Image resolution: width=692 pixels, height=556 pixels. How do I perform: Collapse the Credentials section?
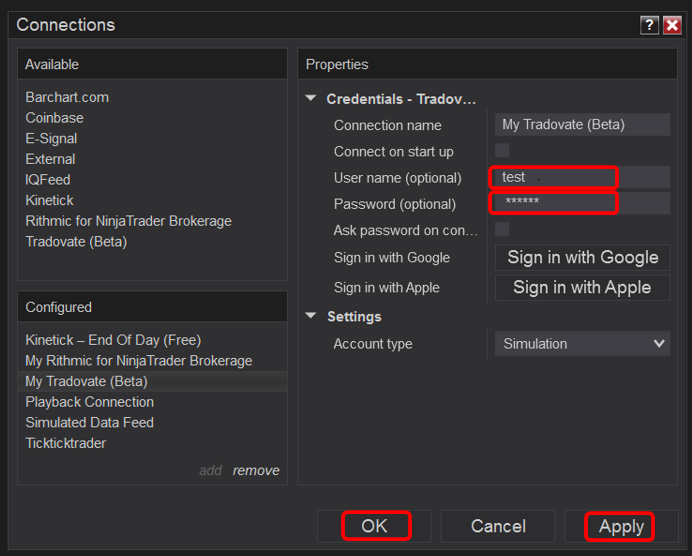coord(311,98)
